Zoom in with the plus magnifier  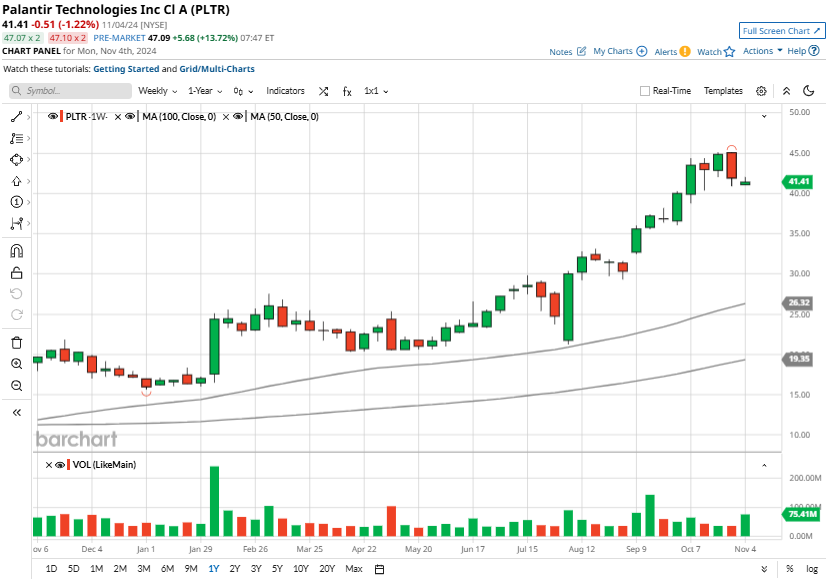pyautogui.click(x=16, y=364)
